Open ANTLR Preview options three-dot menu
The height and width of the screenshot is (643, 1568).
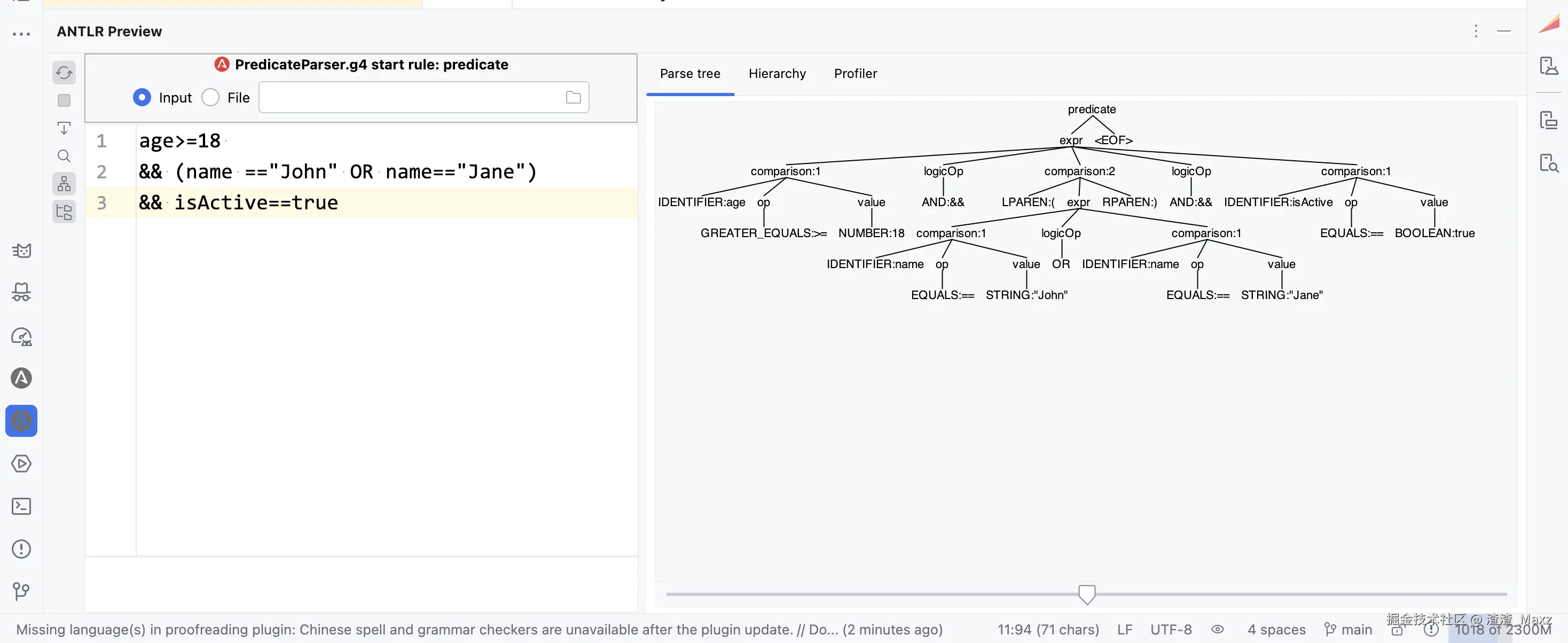point(1476,31)
